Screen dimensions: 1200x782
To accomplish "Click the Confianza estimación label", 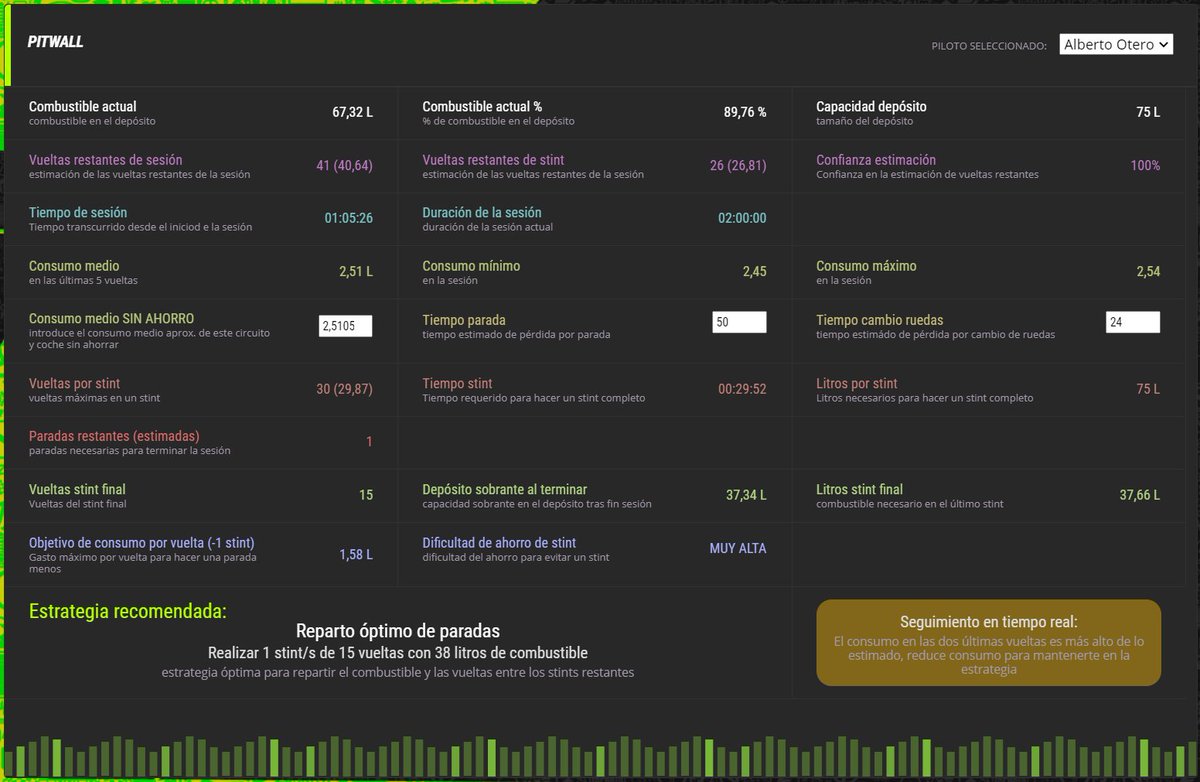I will pyautogui.click(x=876, y=160).
